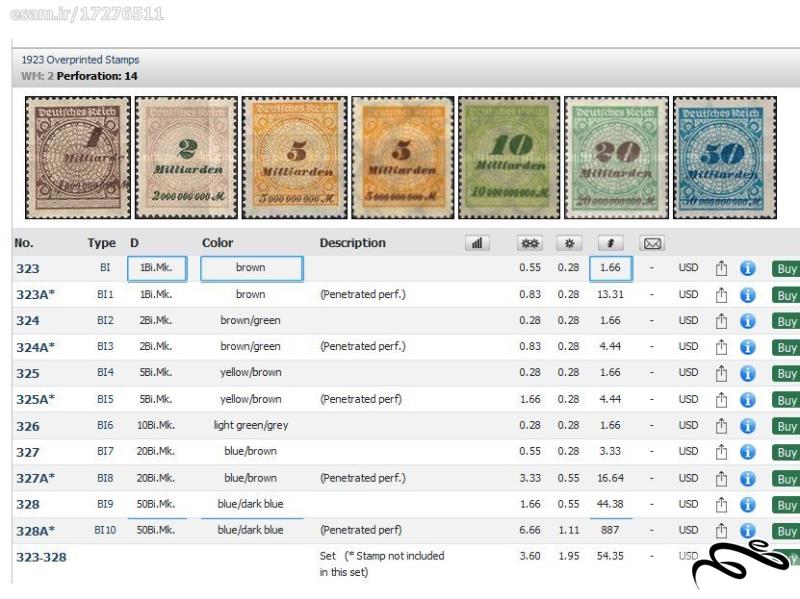The height and width of the screenshot is (599, 800).
Task: Click the "Type" column header
Action: (102, 243)
